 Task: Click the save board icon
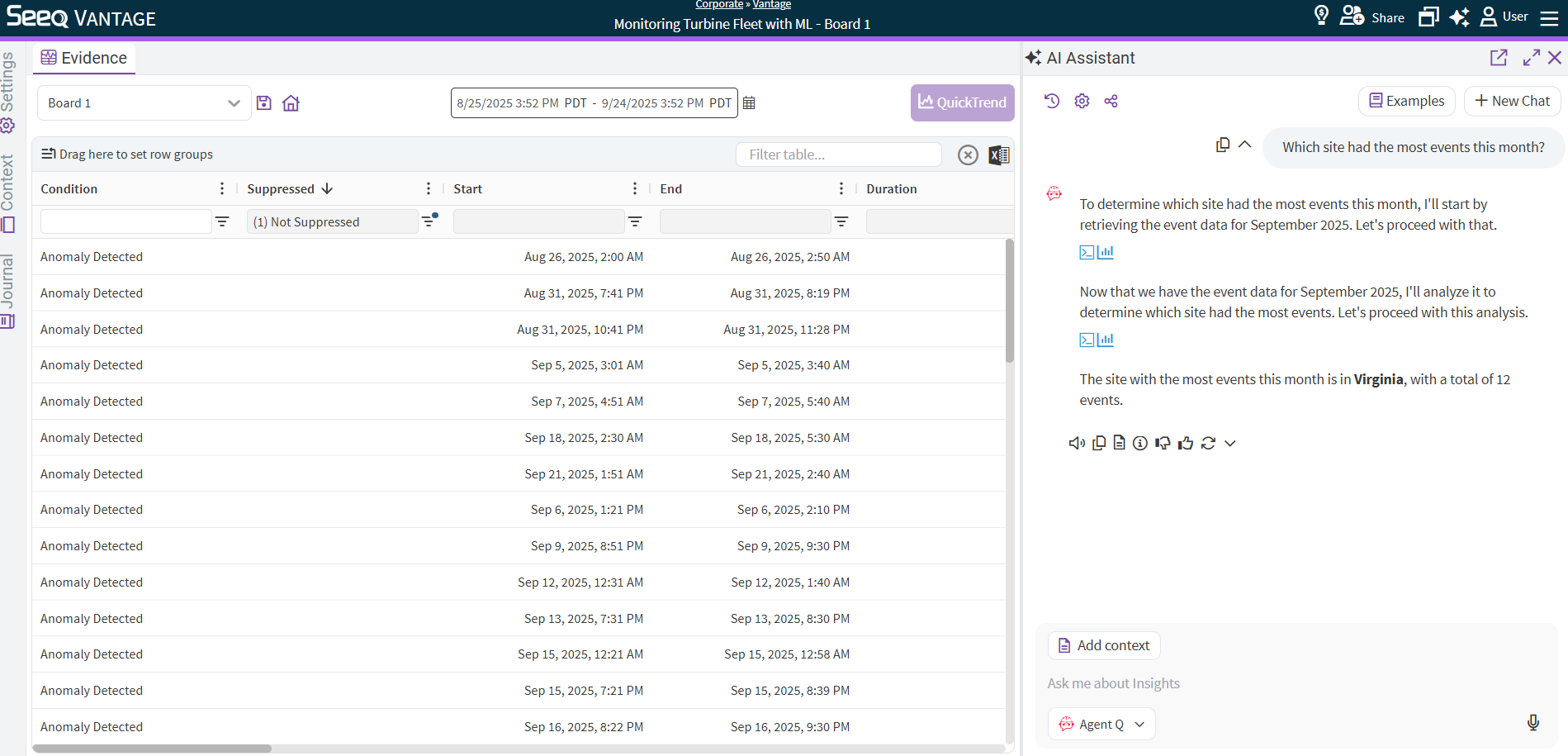263,103
